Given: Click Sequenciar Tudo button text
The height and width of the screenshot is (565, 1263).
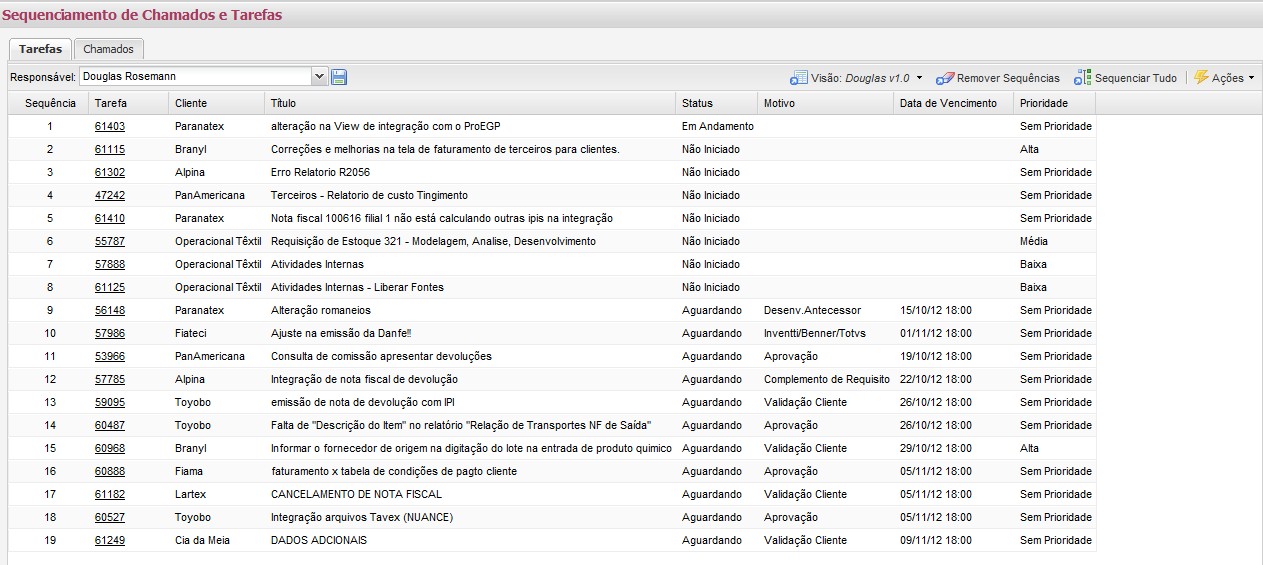Looking at the screenshot, I should coord(1136,78).
